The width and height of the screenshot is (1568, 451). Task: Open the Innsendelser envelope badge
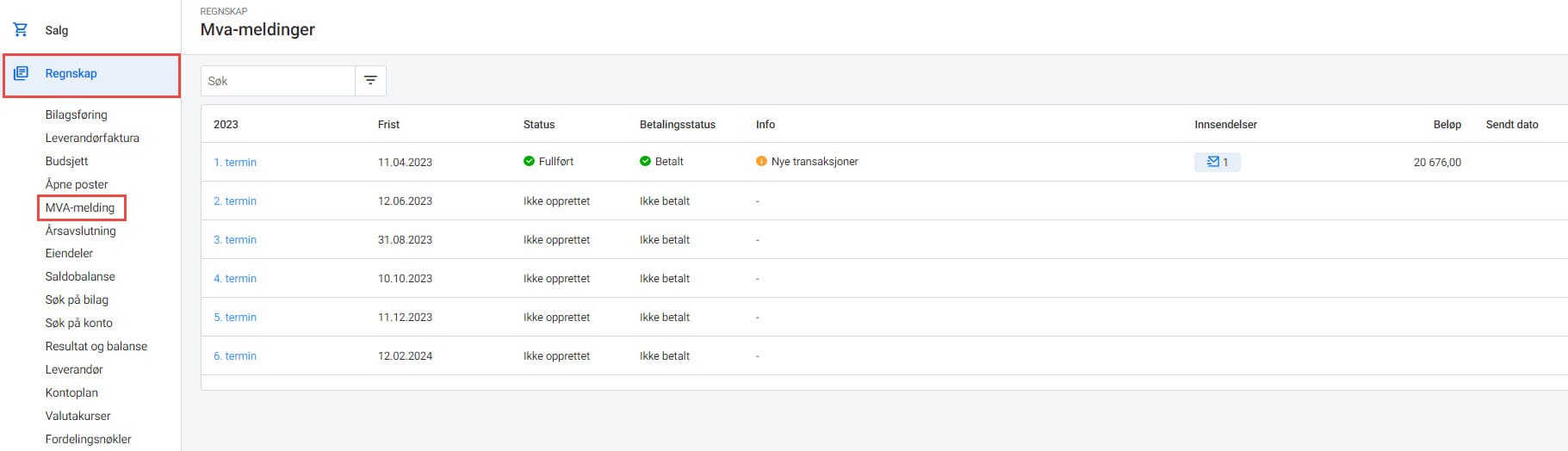[x=1217, y=162]
